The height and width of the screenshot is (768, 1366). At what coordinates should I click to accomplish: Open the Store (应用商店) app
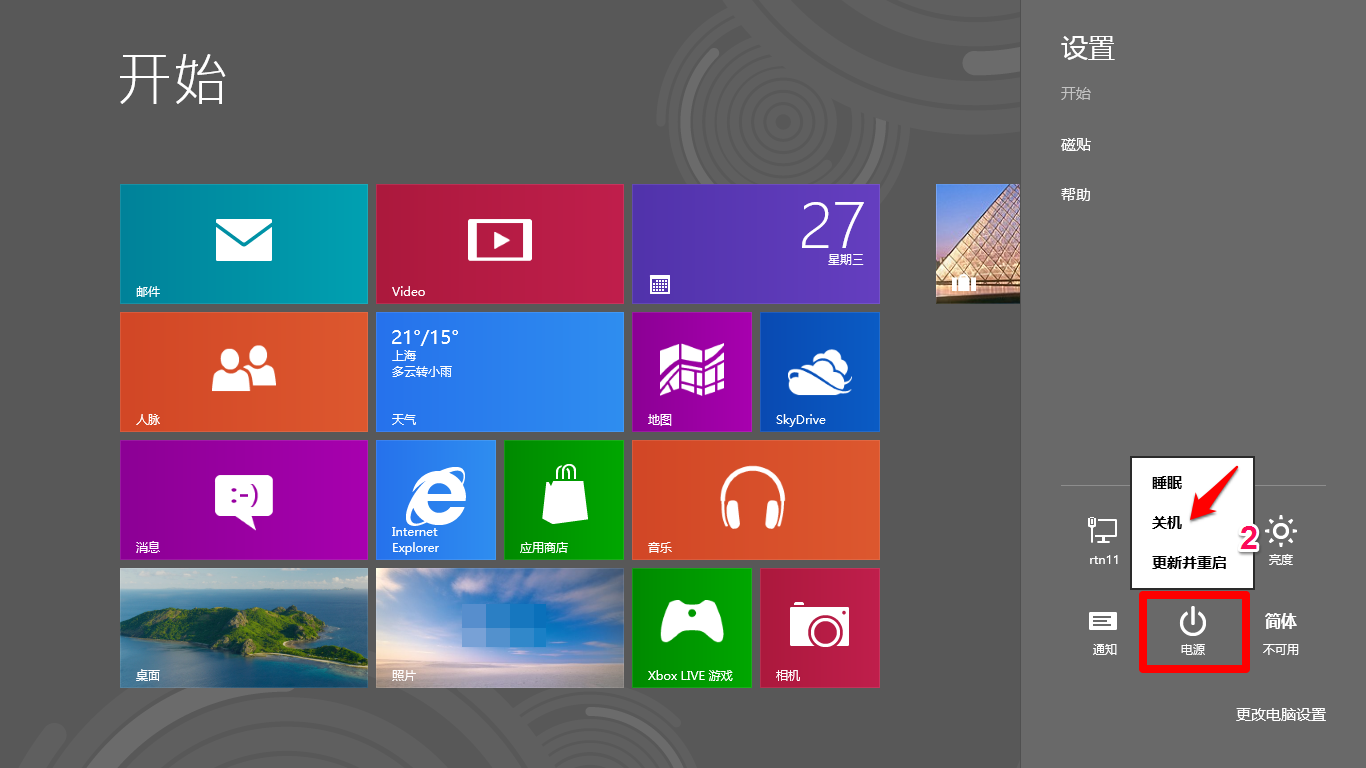pos(563,499)
